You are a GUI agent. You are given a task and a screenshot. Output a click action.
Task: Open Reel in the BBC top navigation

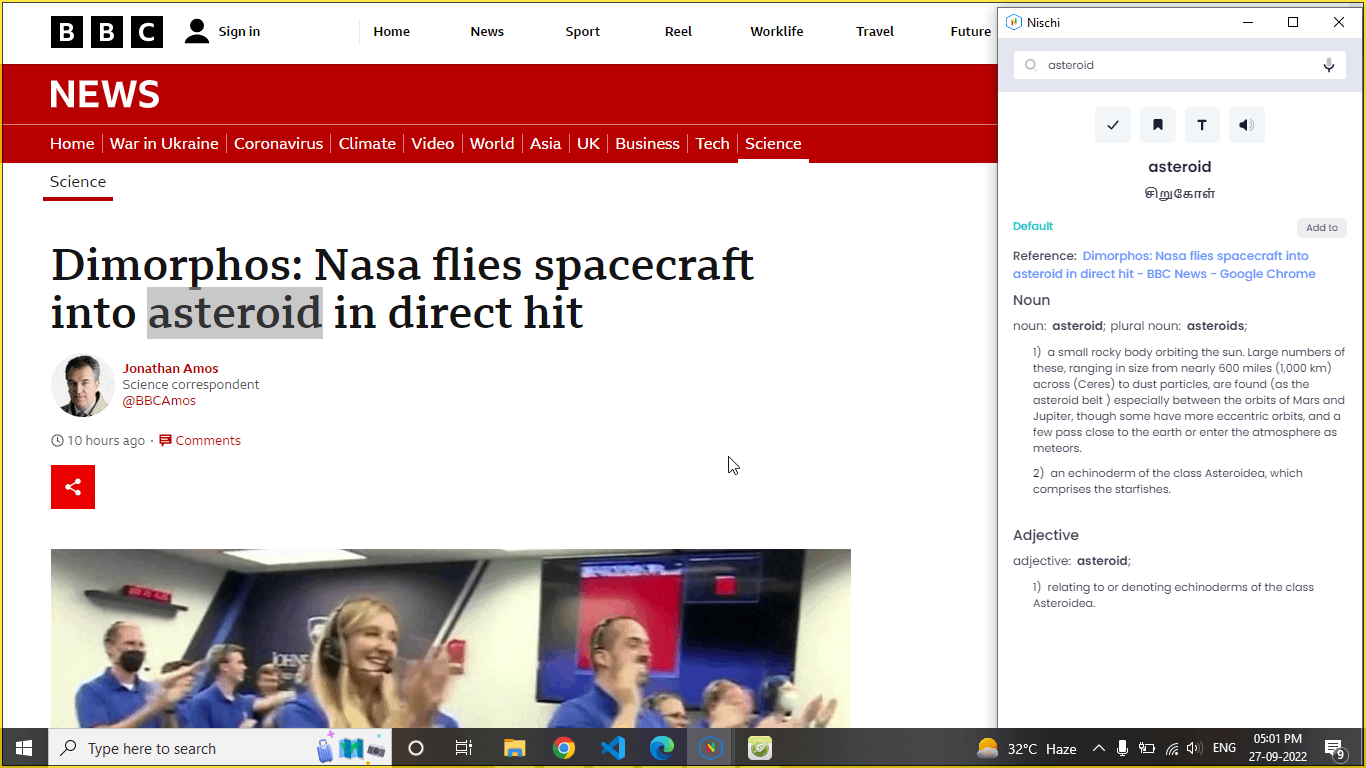678,32
